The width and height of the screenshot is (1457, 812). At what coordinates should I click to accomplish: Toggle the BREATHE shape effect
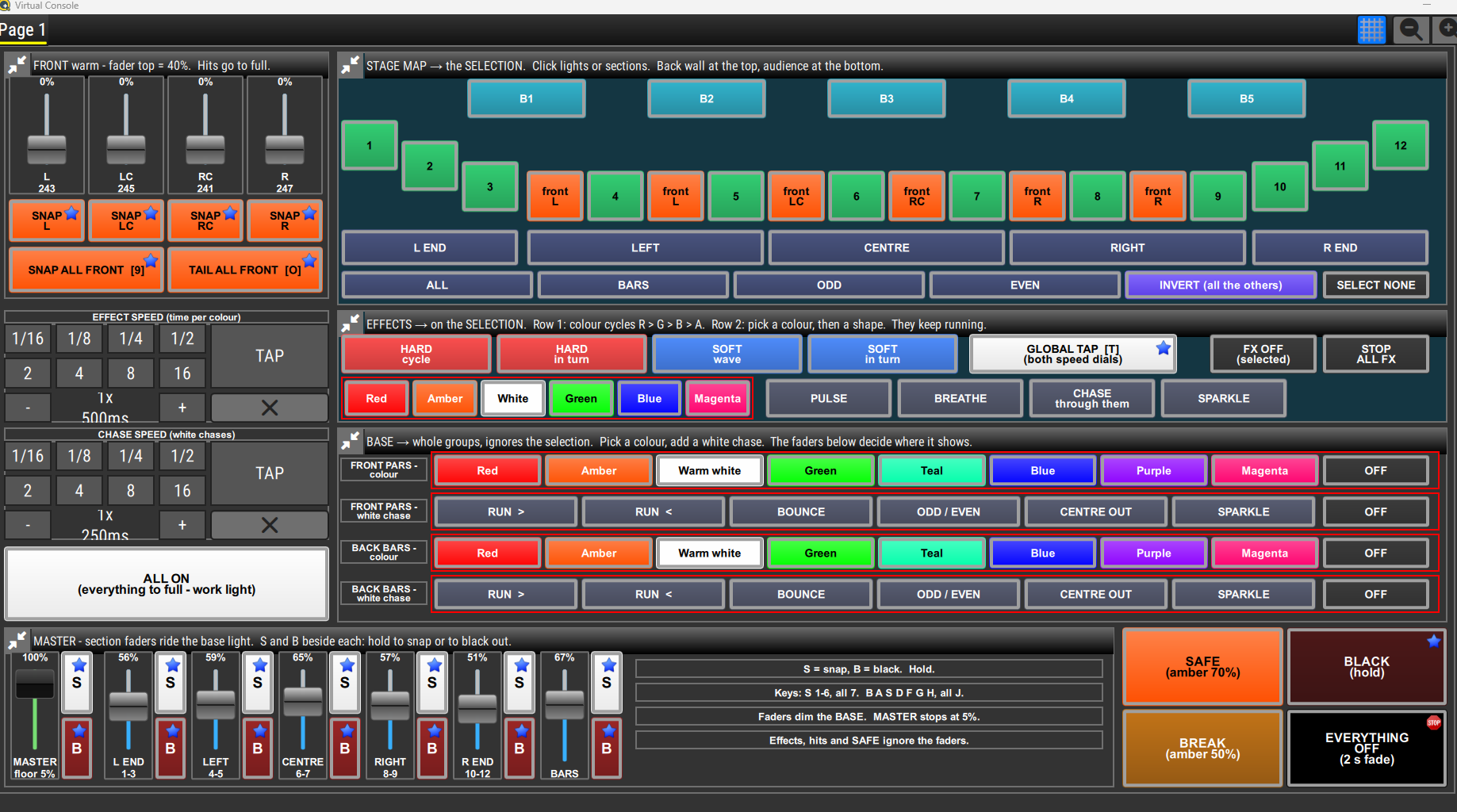960,398
